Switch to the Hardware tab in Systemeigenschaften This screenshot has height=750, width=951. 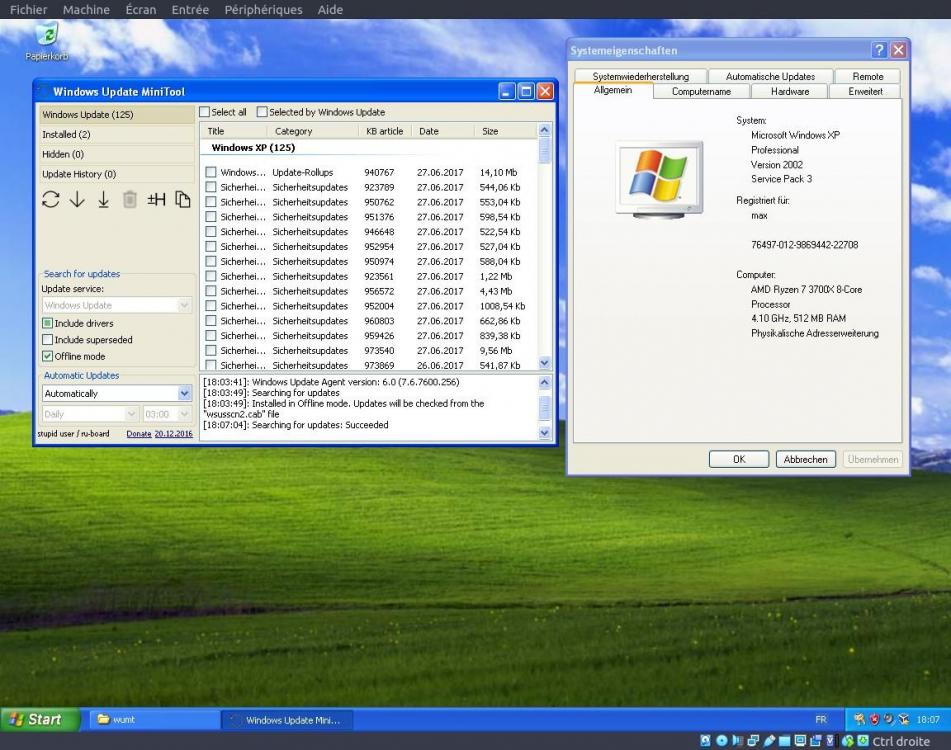[x=789, y=91]
